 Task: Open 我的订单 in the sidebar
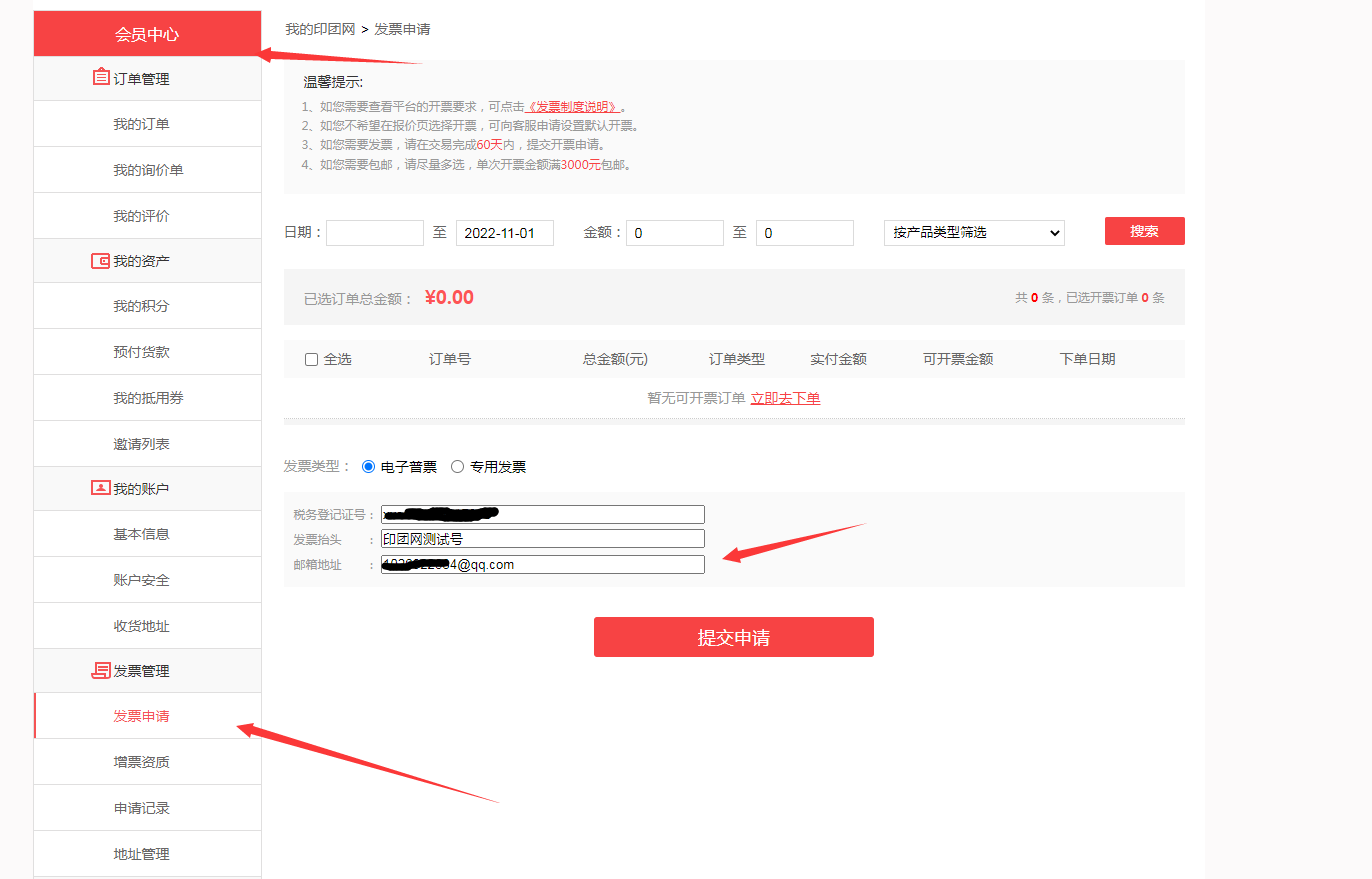tap(141, 124)
